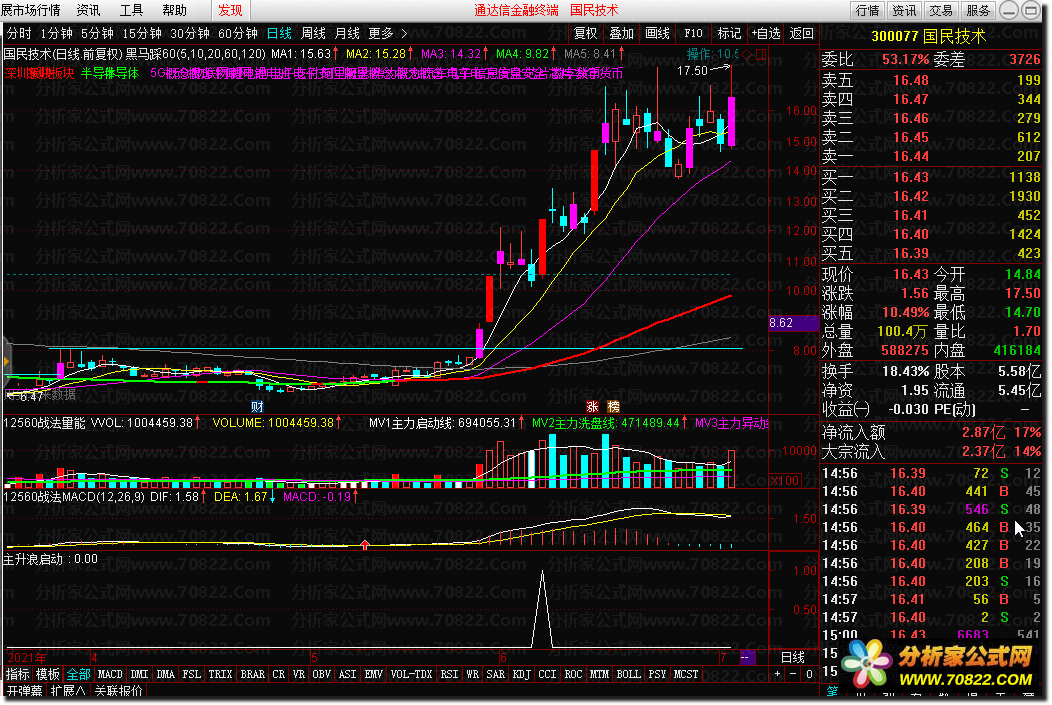
Task: Click the red up-arrow signal in MACD pane
Action: 365,545
